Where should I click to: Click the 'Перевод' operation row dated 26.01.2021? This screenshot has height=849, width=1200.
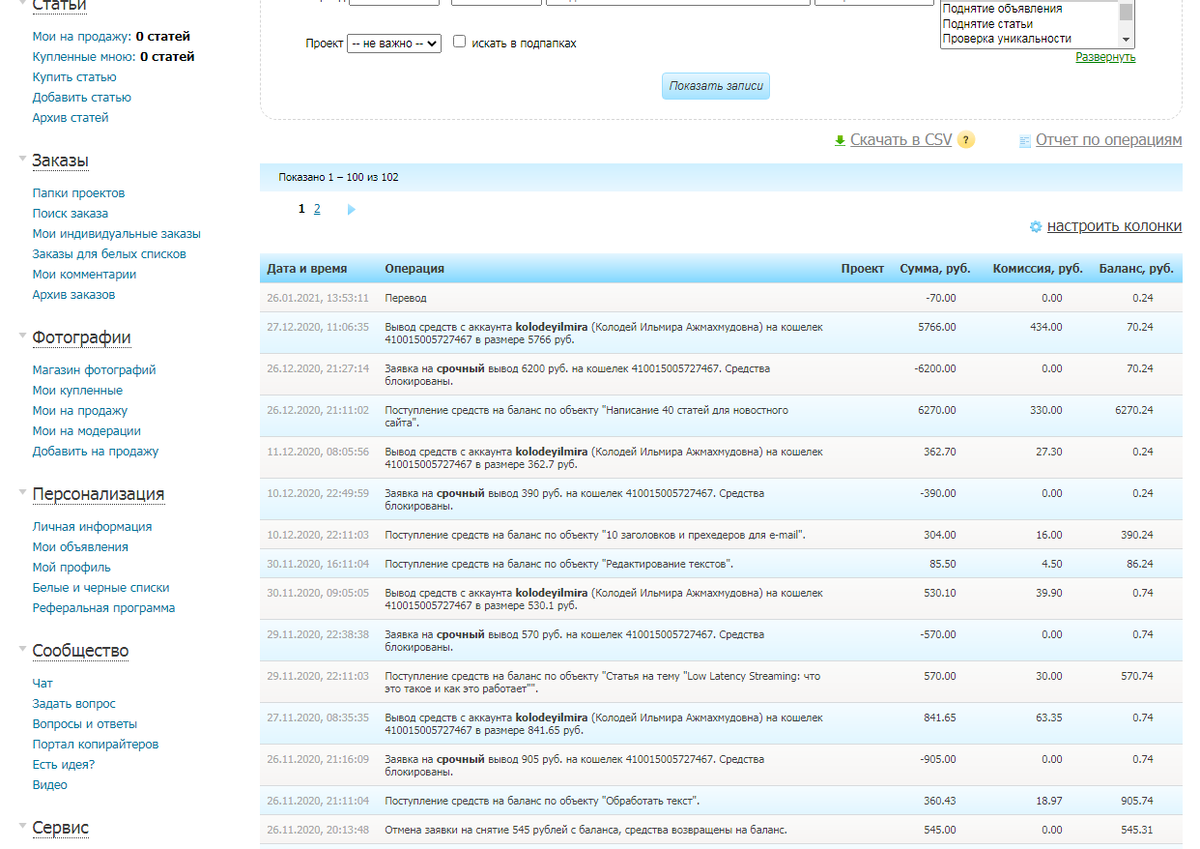[721, 298]
